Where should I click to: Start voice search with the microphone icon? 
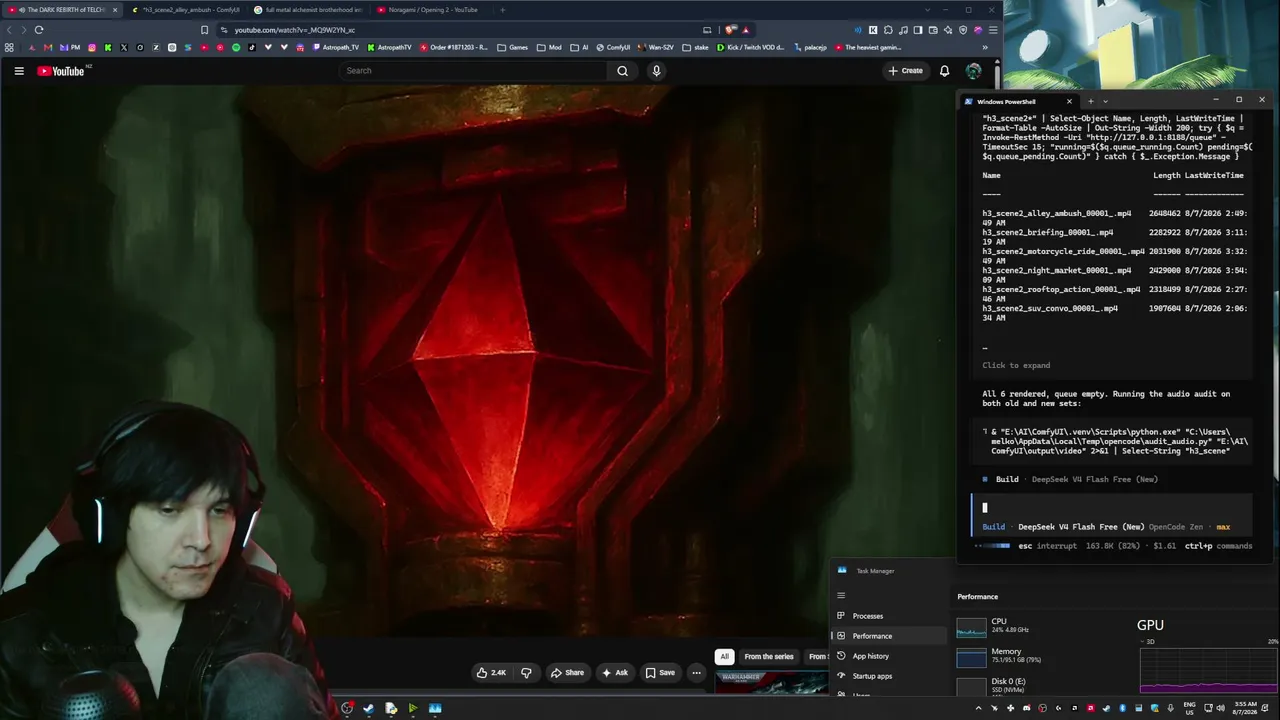coord(656,71)
